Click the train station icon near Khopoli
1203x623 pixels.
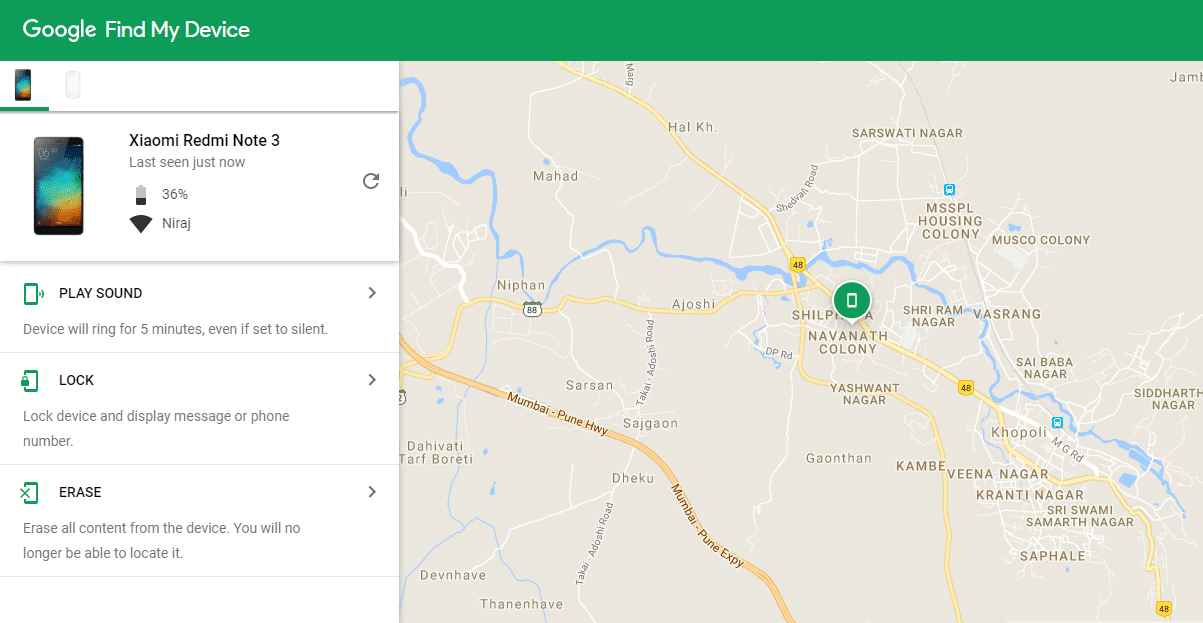coord(1057,421)
